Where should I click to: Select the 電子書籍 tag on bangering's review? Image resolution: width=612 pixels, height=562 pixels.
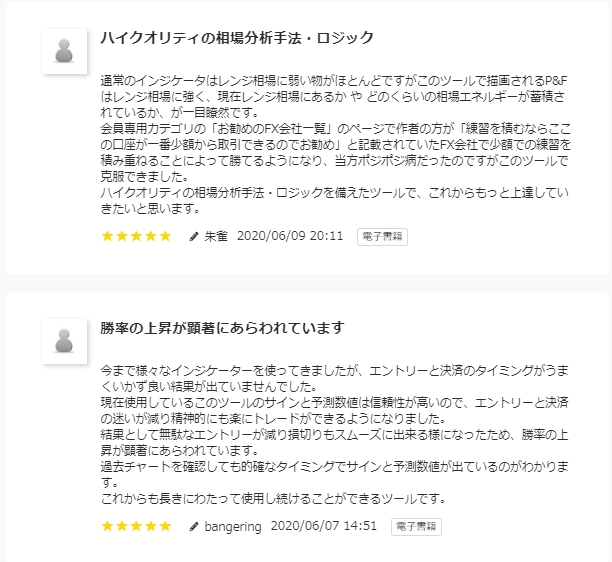416,526
